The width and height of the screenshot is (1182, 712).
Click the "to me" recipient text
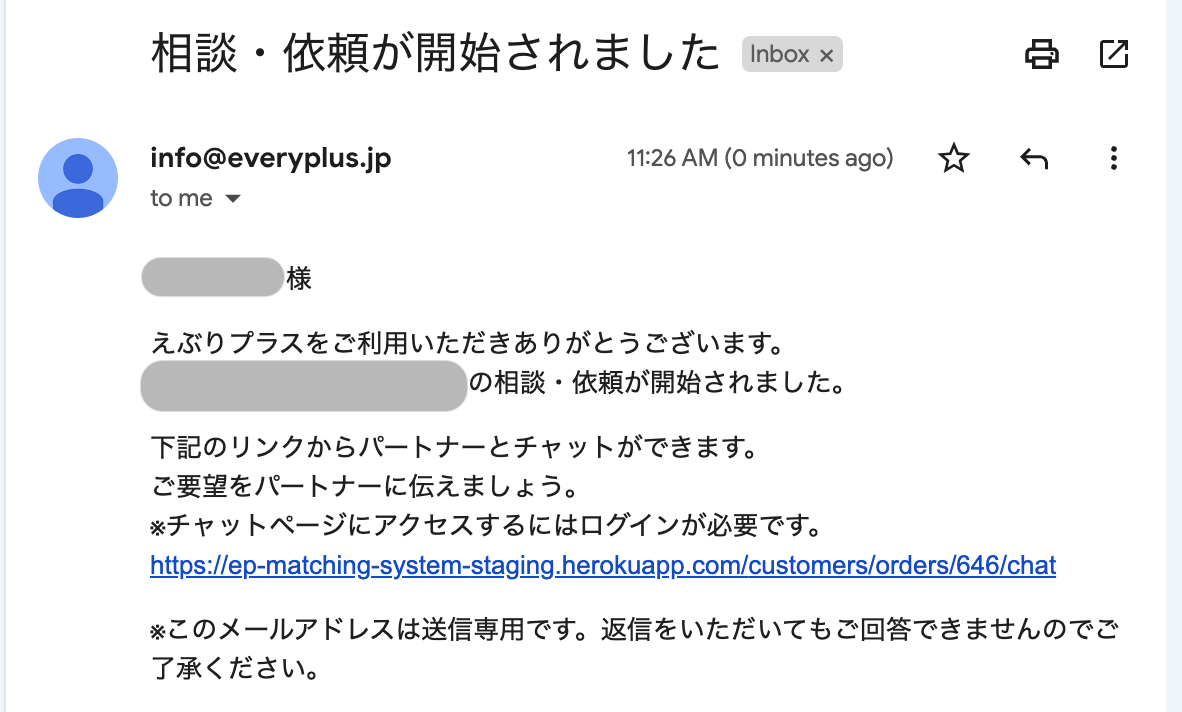[x=182, y=198]
